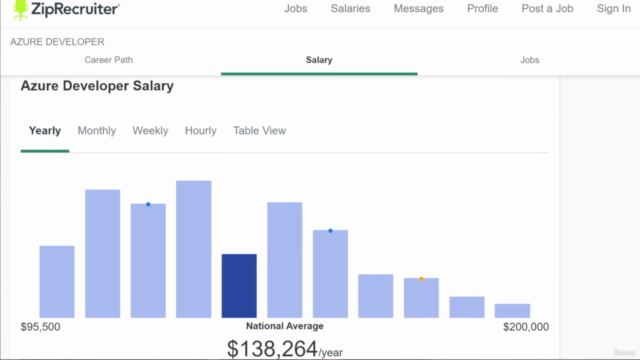The width and height of the screenshot is (640, 360).
Task: Go to Messages in top navigation
Action: pyautogui.click(x=418, y=9)
